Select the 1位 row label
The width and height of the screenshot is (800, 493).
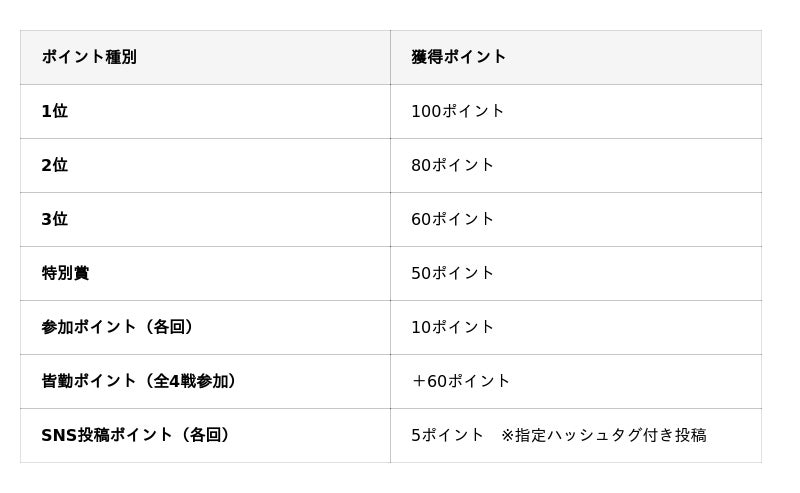coord(54,111)
